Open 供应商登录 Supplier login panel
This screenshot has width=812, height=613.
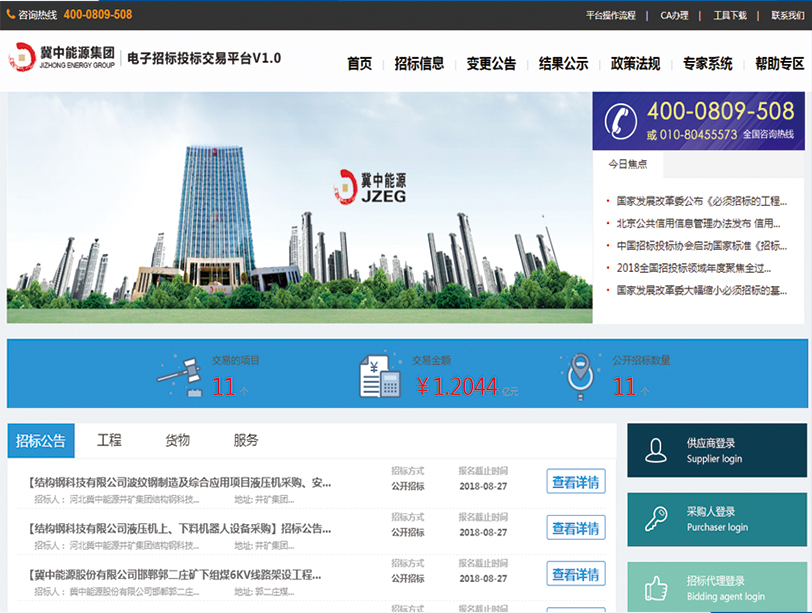coord(717,450)
